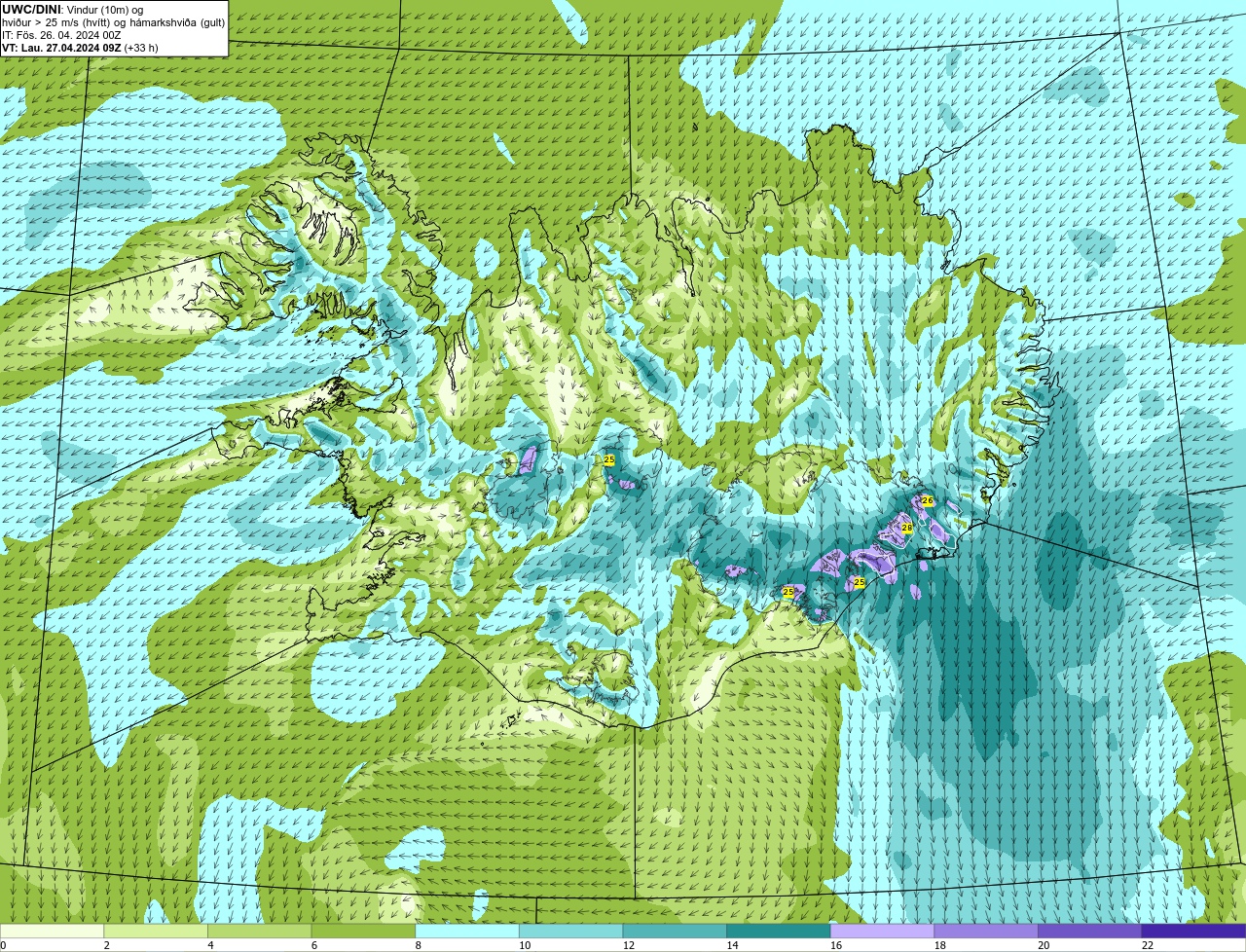Pick the 20–22 m/s violet legend band
1246x952 pixels.
coord(1090,931)
